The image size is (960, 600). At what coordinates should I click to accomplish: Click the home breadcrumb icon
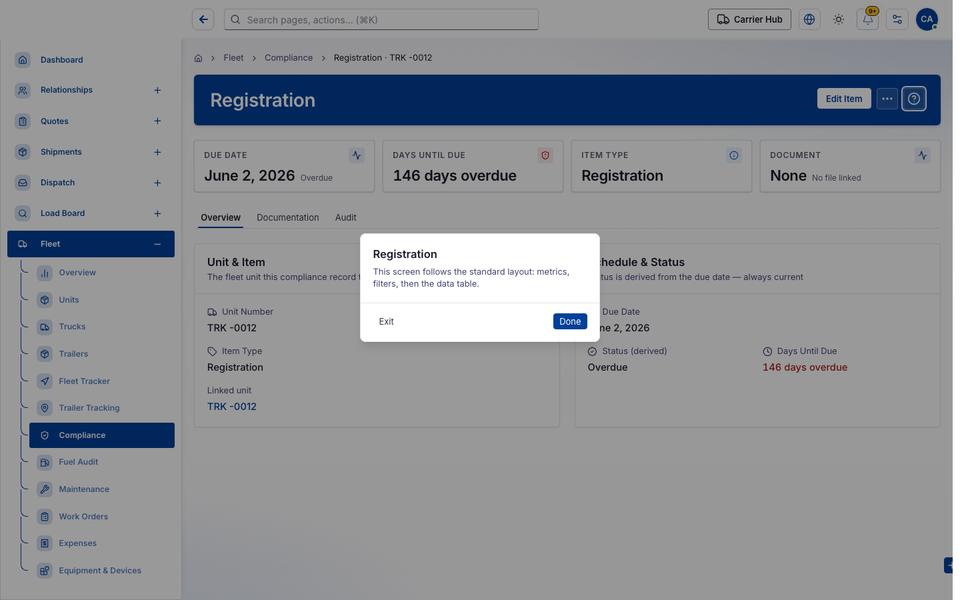coord(198,58)
